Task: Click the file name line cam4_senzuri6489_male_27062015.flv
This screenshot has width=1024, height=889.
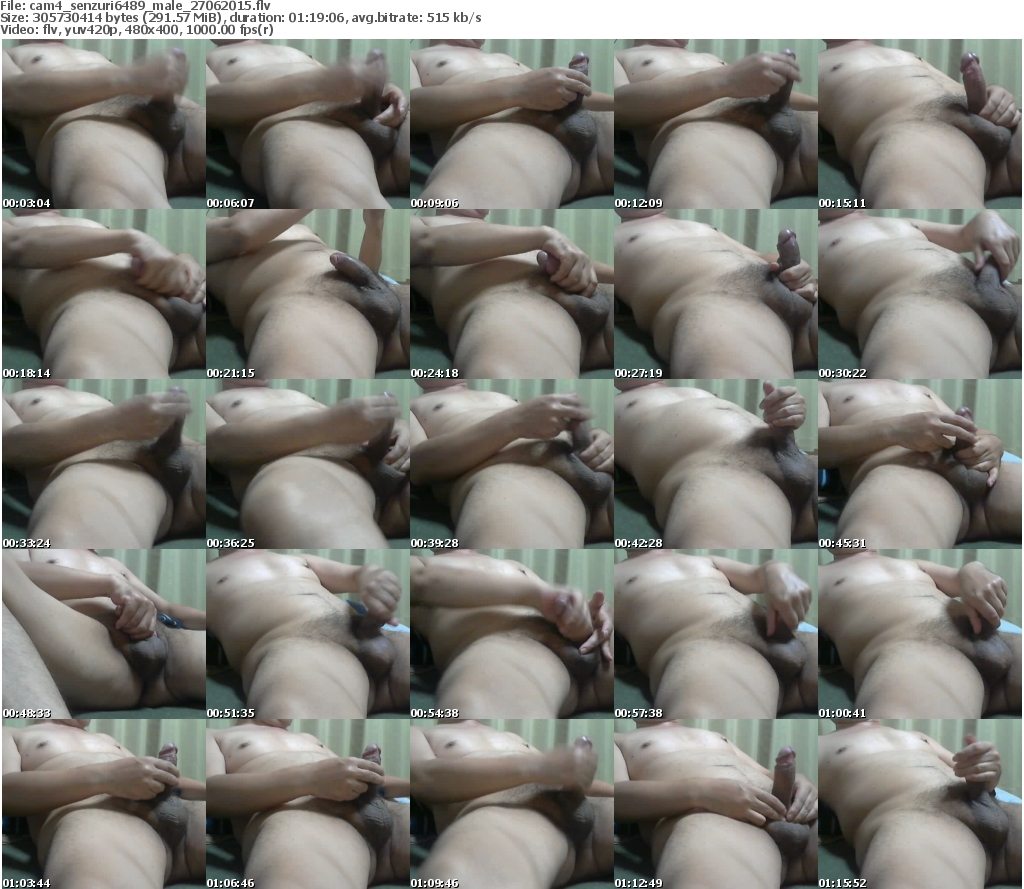Action: pos(135,5)
